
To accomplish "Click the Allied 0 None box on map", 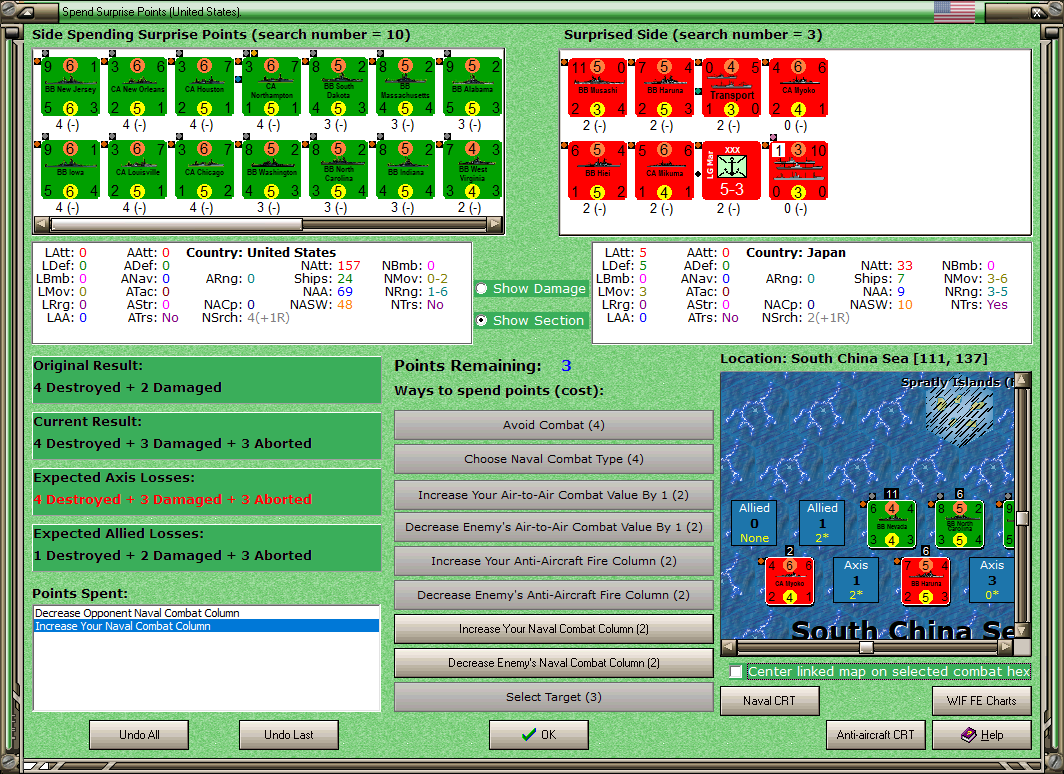I will pyautogui.click(x=755, y=523).
